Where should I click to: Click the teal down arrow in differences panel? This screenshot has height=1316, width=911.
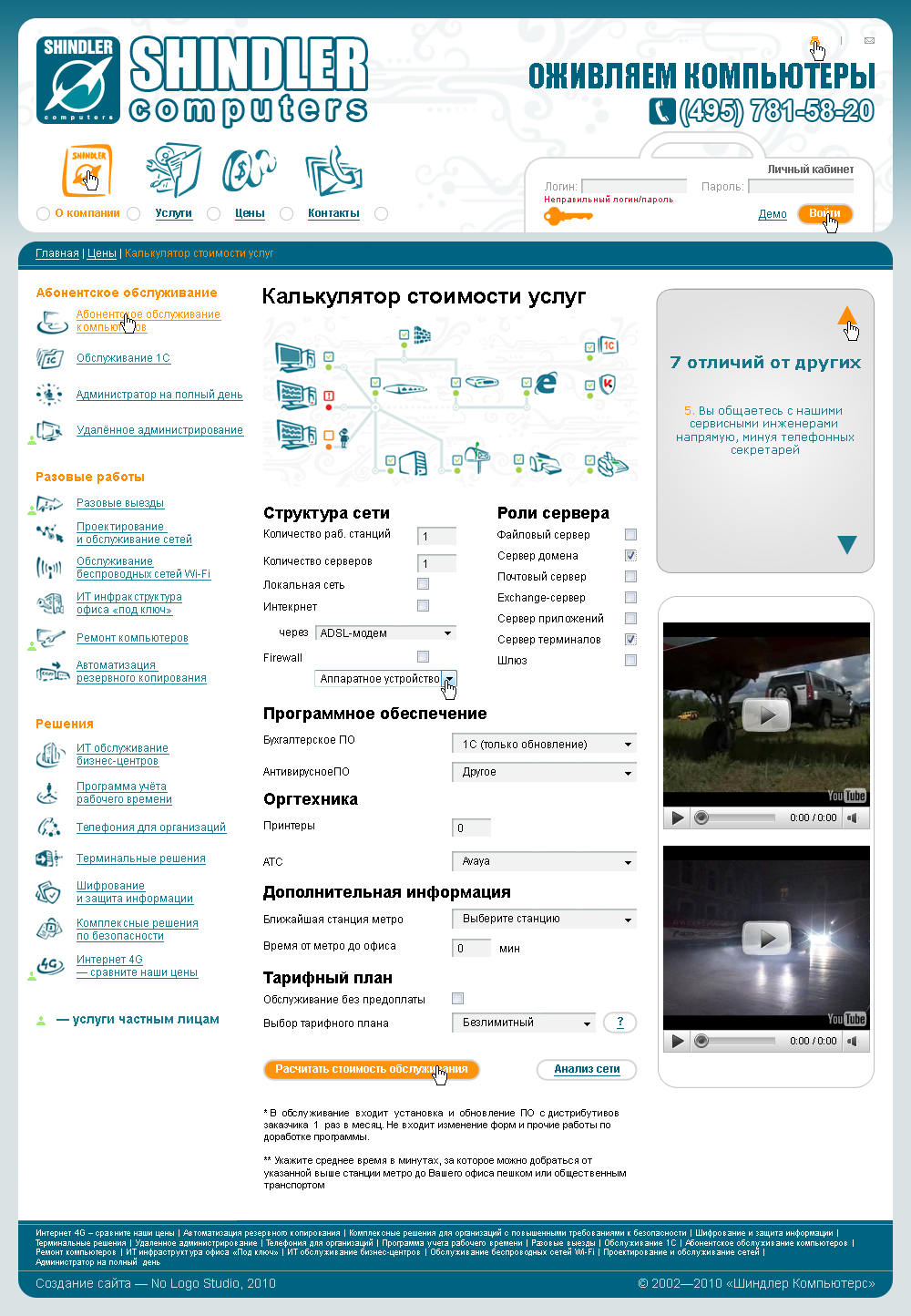pyautogui.click(x=846, y=545)
